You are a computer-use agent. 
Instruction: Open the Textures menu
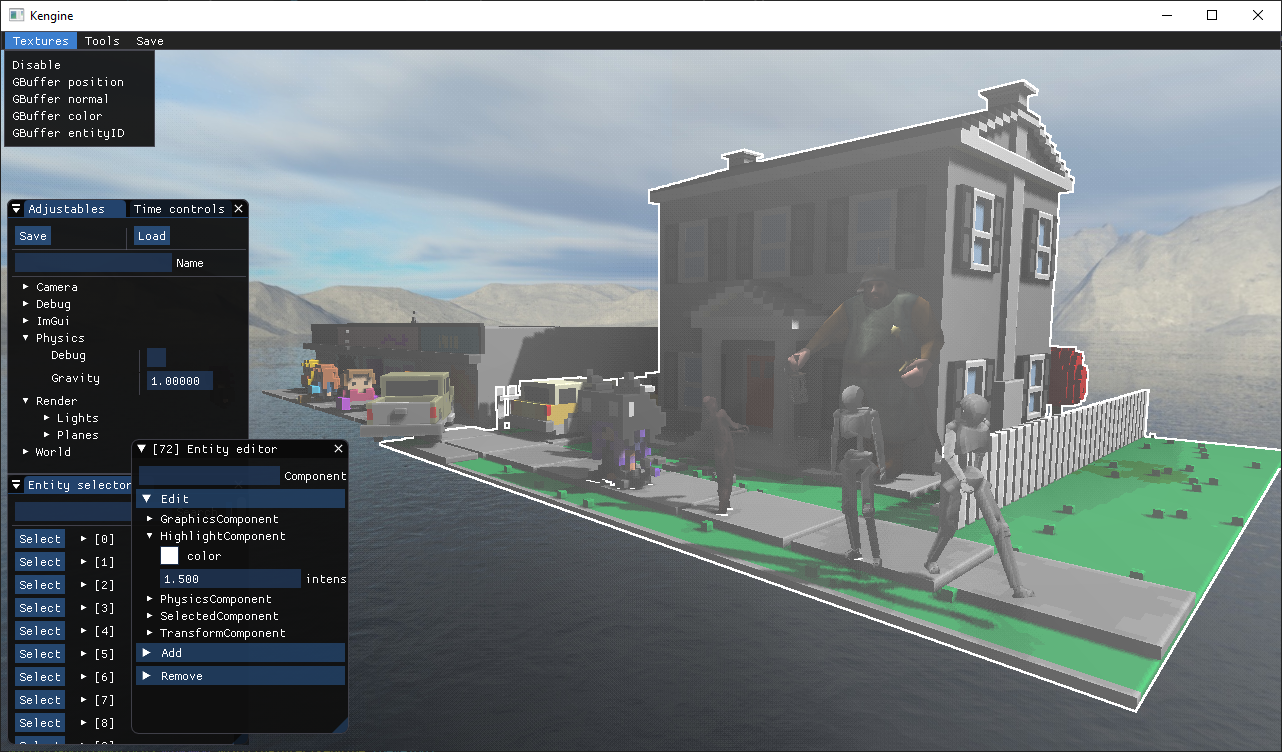pos(41,41)
